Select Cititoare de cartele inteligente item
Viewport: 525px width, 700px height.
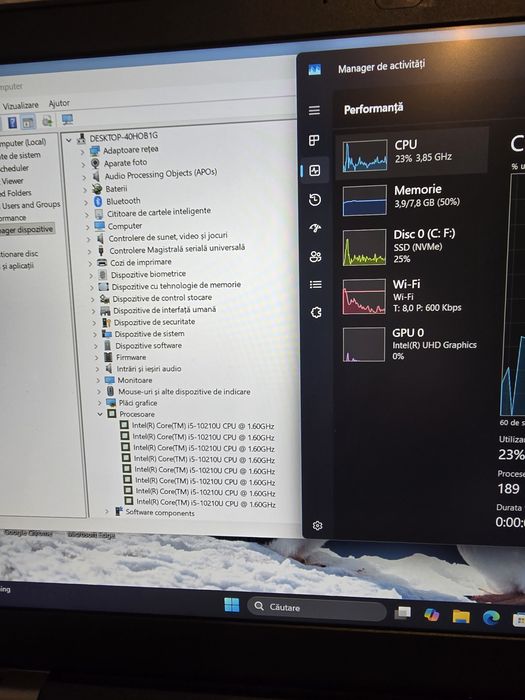coord(158,212)
